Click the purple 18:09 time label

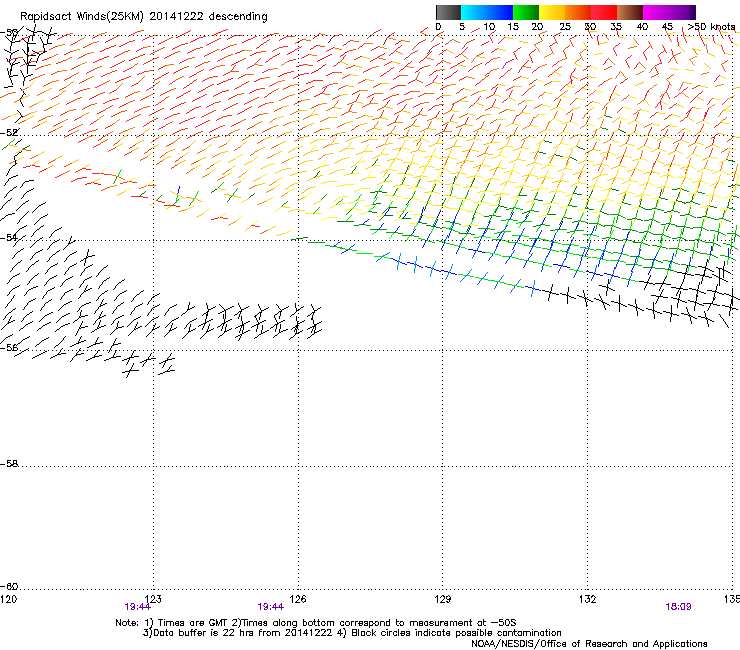coord(678,607)
